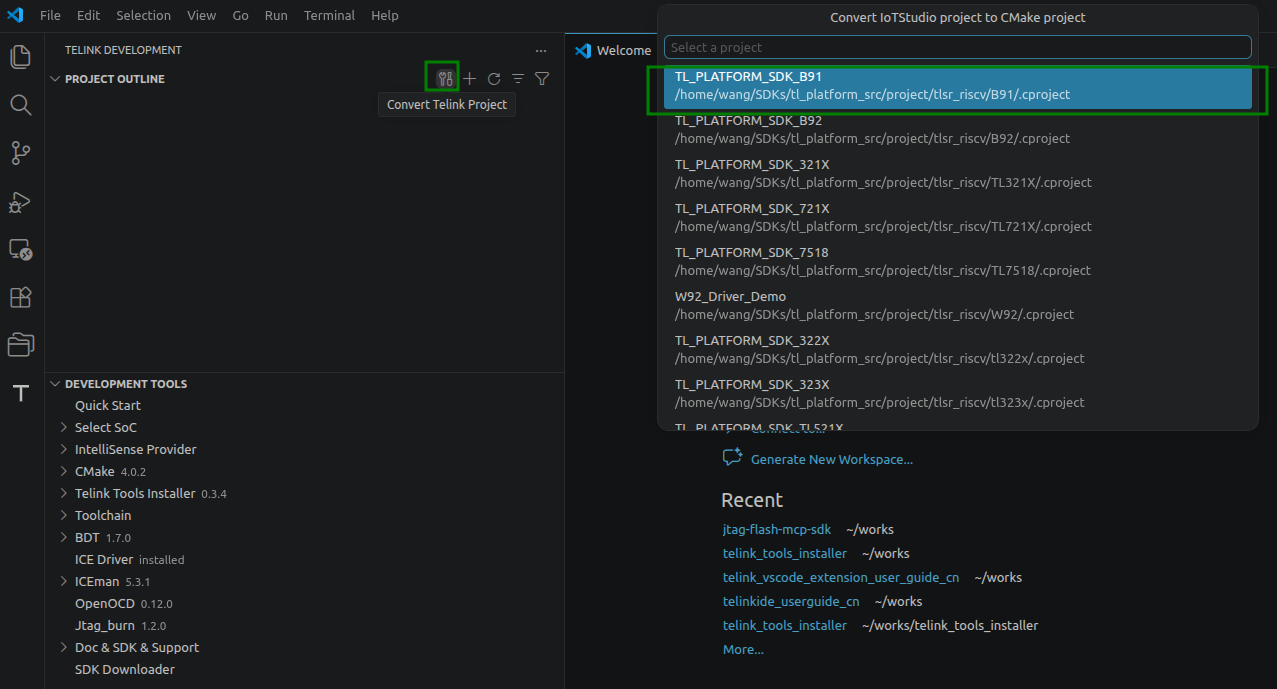Select TL_PLATFORM_SDK_323X project

click(958, 394)
